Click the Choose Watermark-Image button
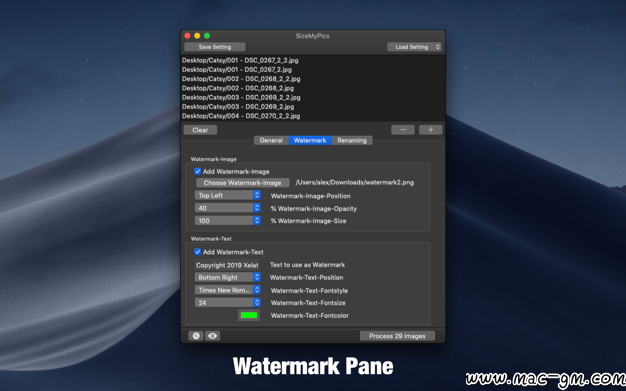Viewport: 626px width, 391px height. coord(242,183)
